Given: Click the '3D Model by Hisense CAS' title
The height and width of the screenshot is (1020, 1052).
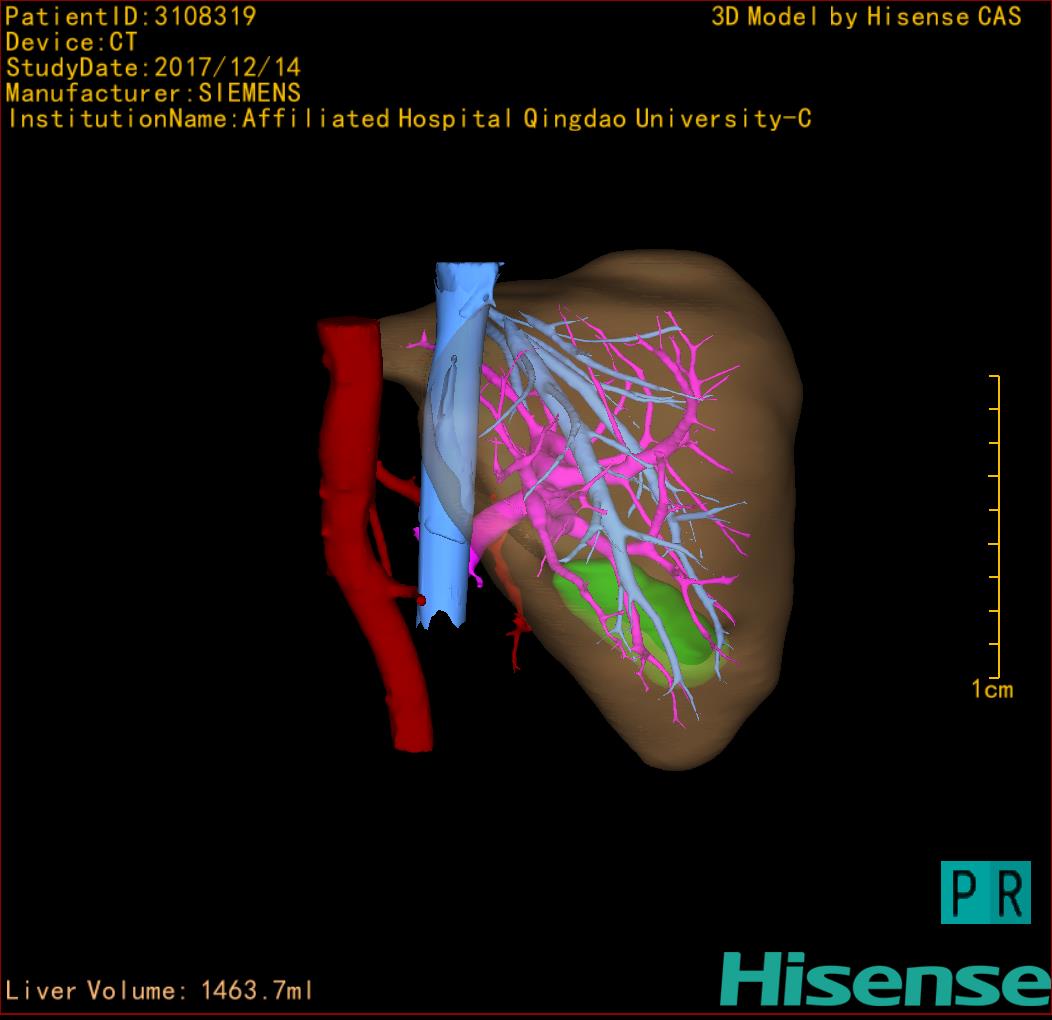Looking at the screenshot, I should coord(866,16).
